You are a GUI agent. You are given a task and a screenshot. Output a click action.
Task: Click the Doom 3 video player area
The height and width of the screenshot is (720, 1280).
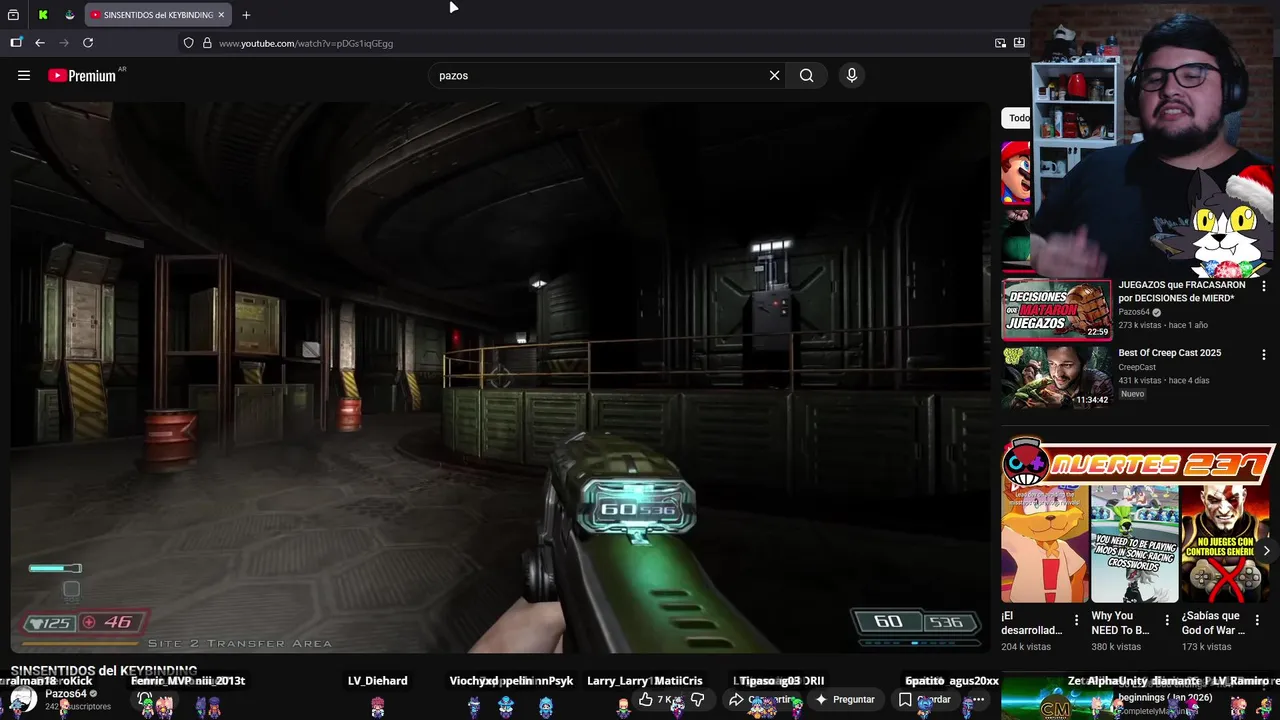pos(500,377)
